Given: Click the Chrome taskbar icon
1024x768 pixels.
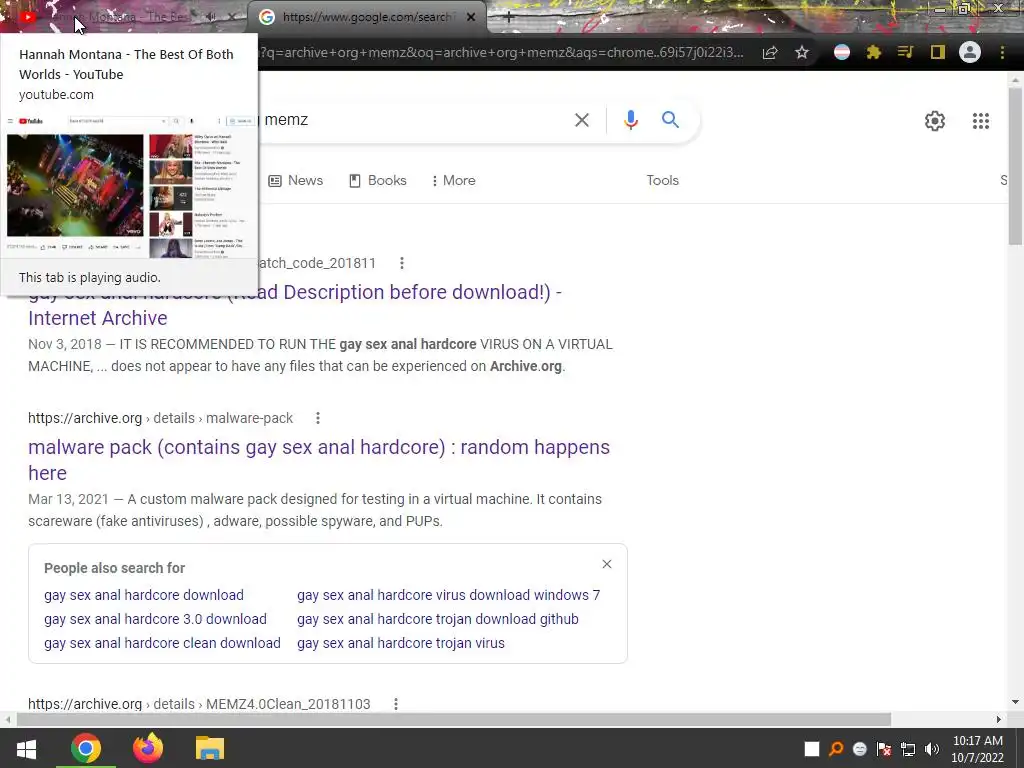Looking at the screenshot, I should pyautogui.click(x=86, y=748).
